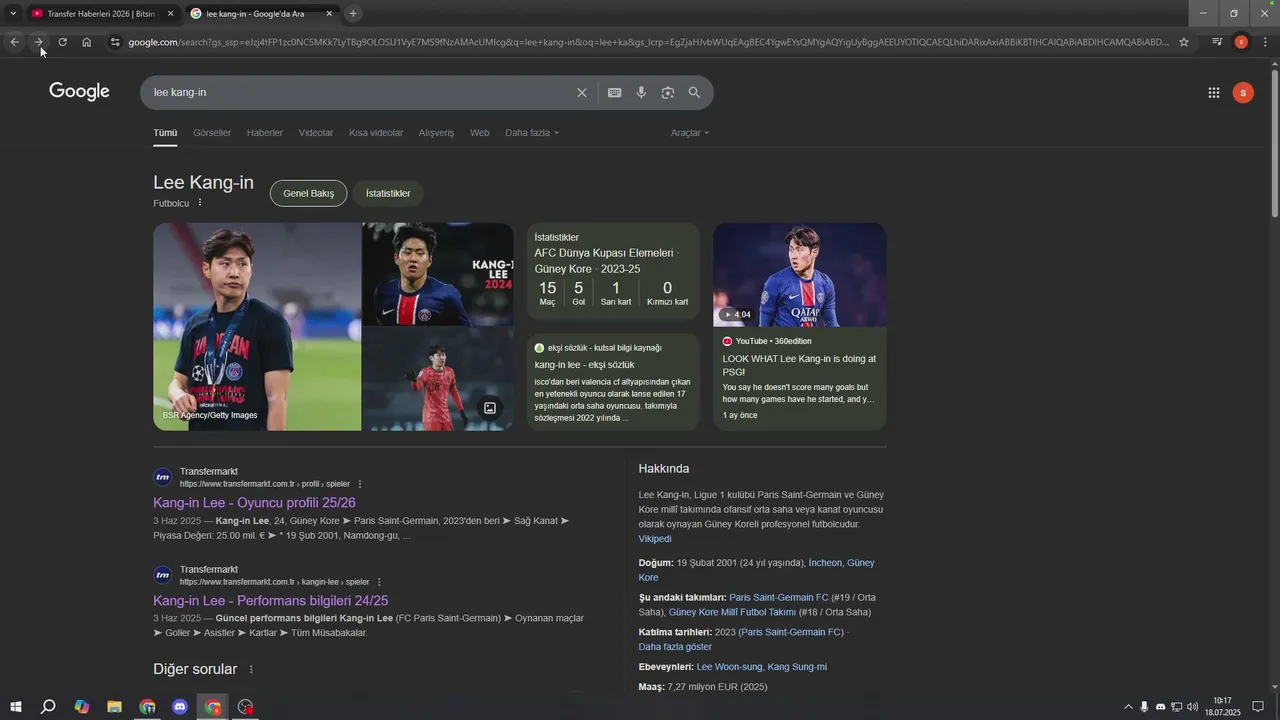
Task: Select the İstatistikler chip
Action: point(388,193)
